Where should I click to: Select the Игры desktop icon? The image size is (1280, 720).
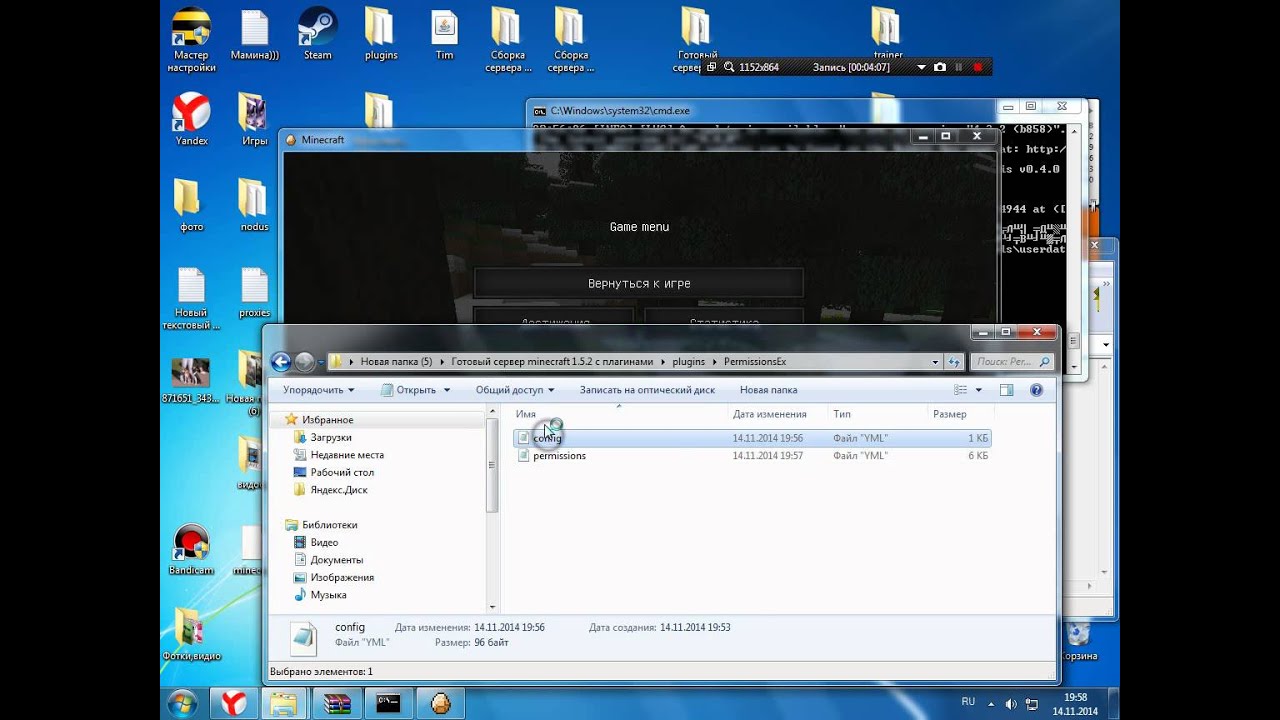click(254, 120)
